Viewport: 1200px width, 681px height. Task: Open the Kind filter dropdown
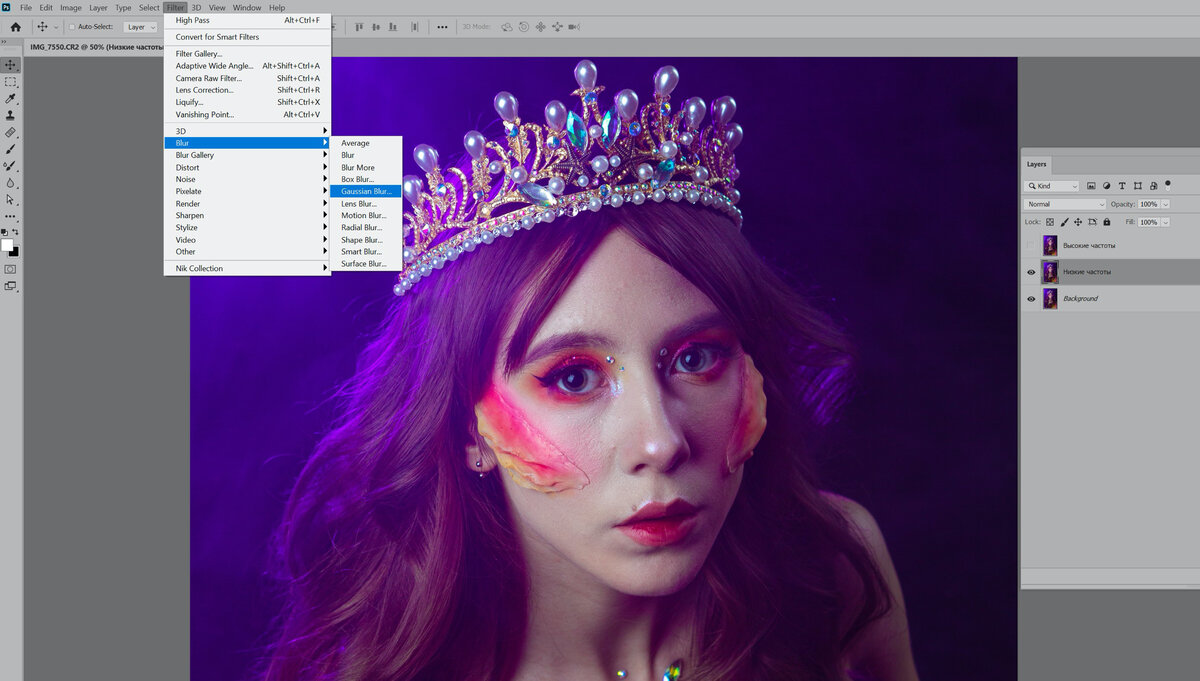tap(1052, 186)
